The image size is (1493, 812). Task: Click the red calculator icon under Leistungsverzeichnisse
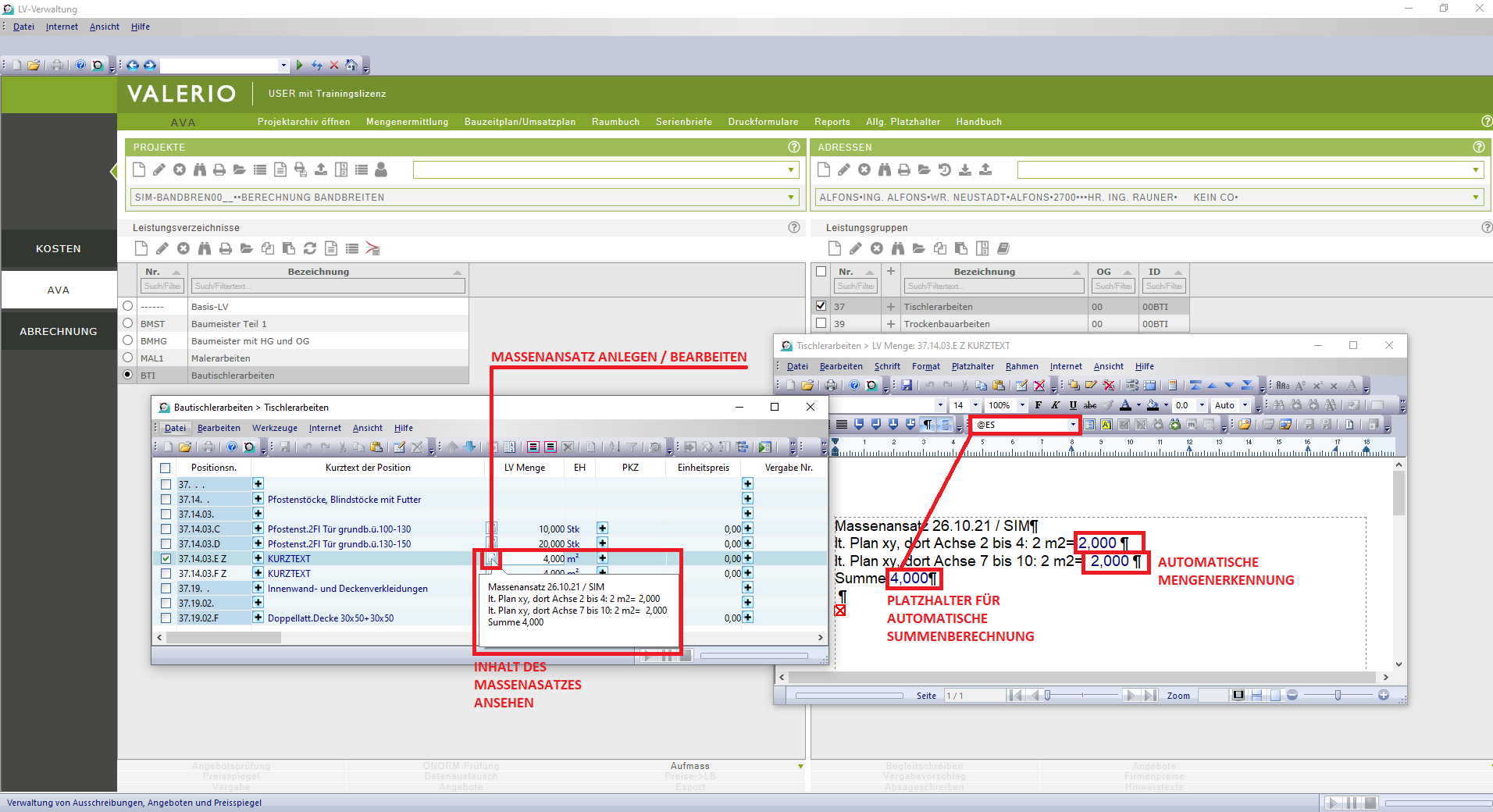point(372,248)
